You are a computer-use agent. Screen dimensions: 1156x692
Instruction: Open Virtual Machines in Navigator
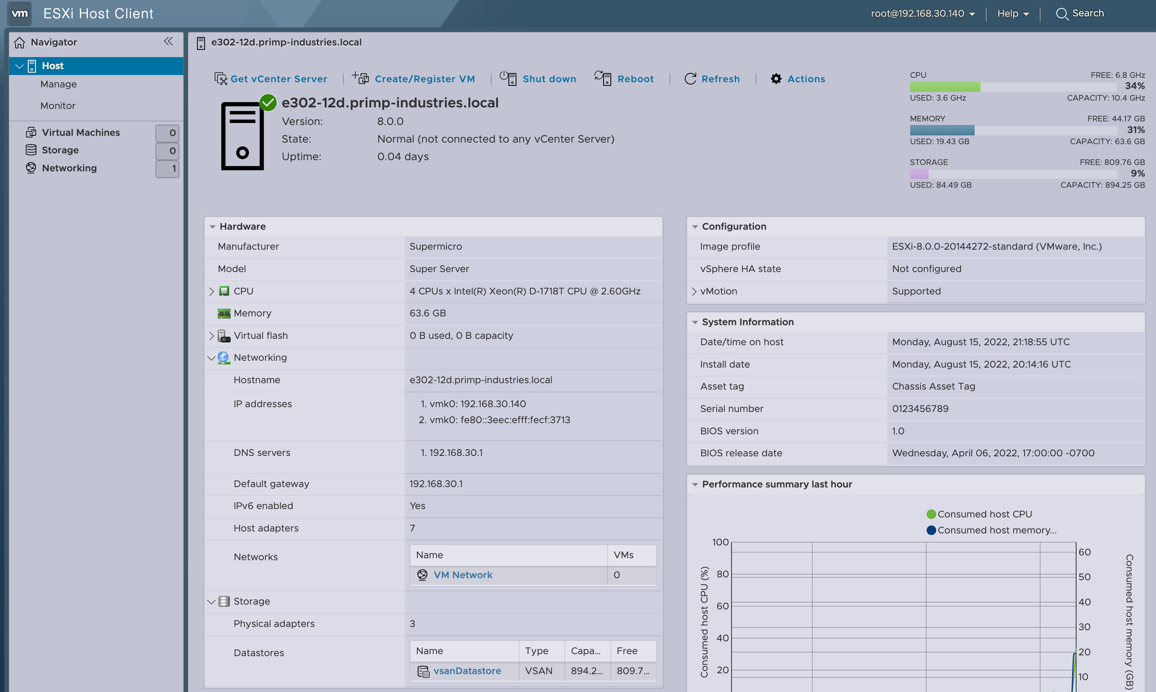tap(80, 132)
